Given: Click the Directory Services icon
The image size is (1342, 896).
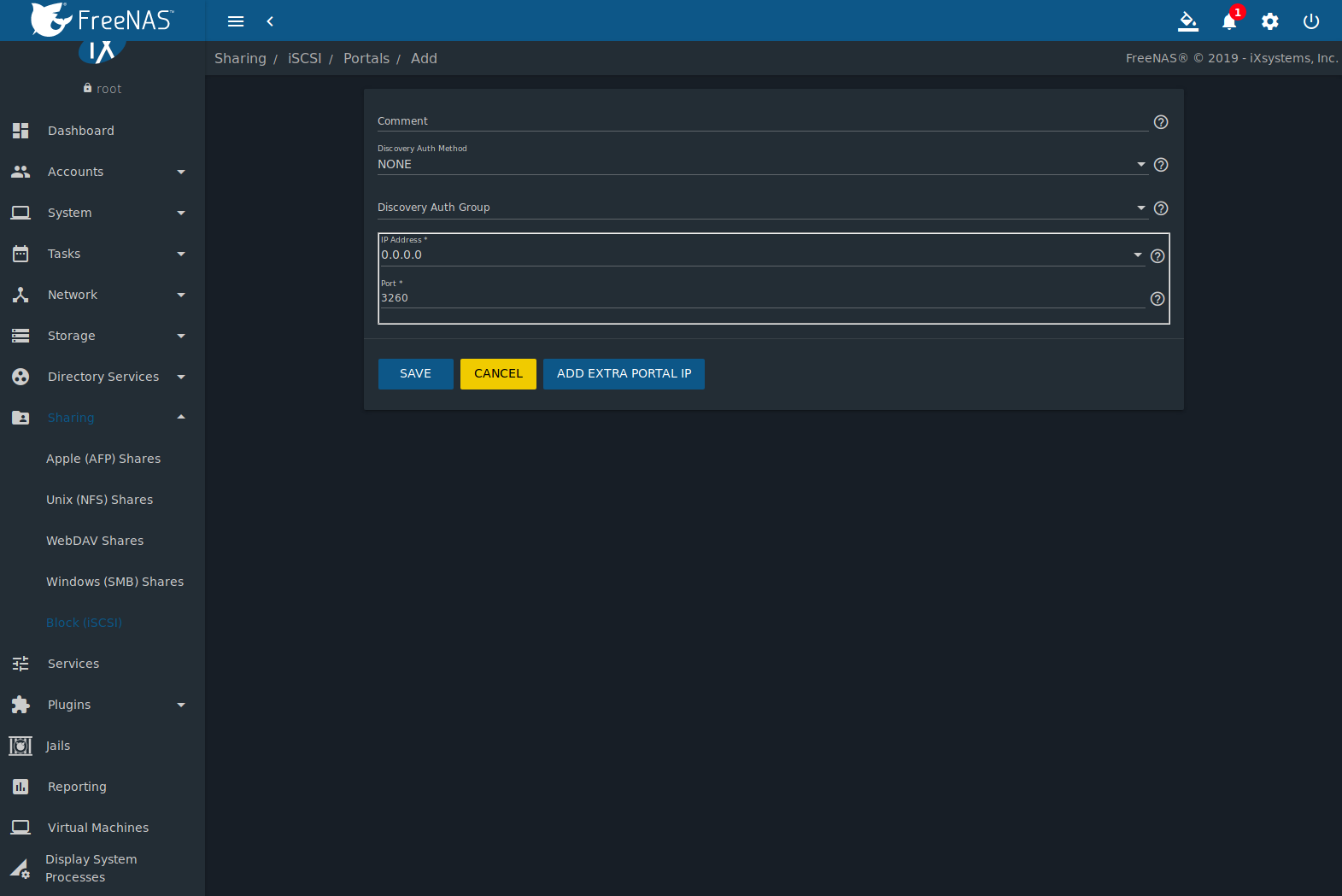Looking at the screenshot, I should click(x=21, y=377).
